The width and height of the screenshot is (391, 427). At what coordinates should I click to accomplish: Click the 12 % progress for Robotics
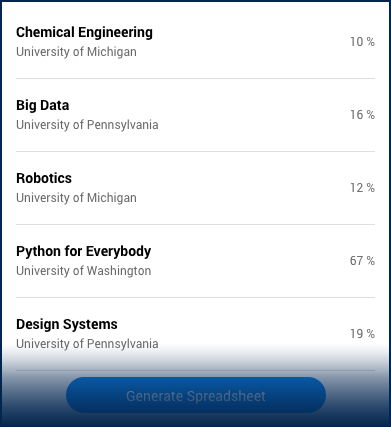362,188
